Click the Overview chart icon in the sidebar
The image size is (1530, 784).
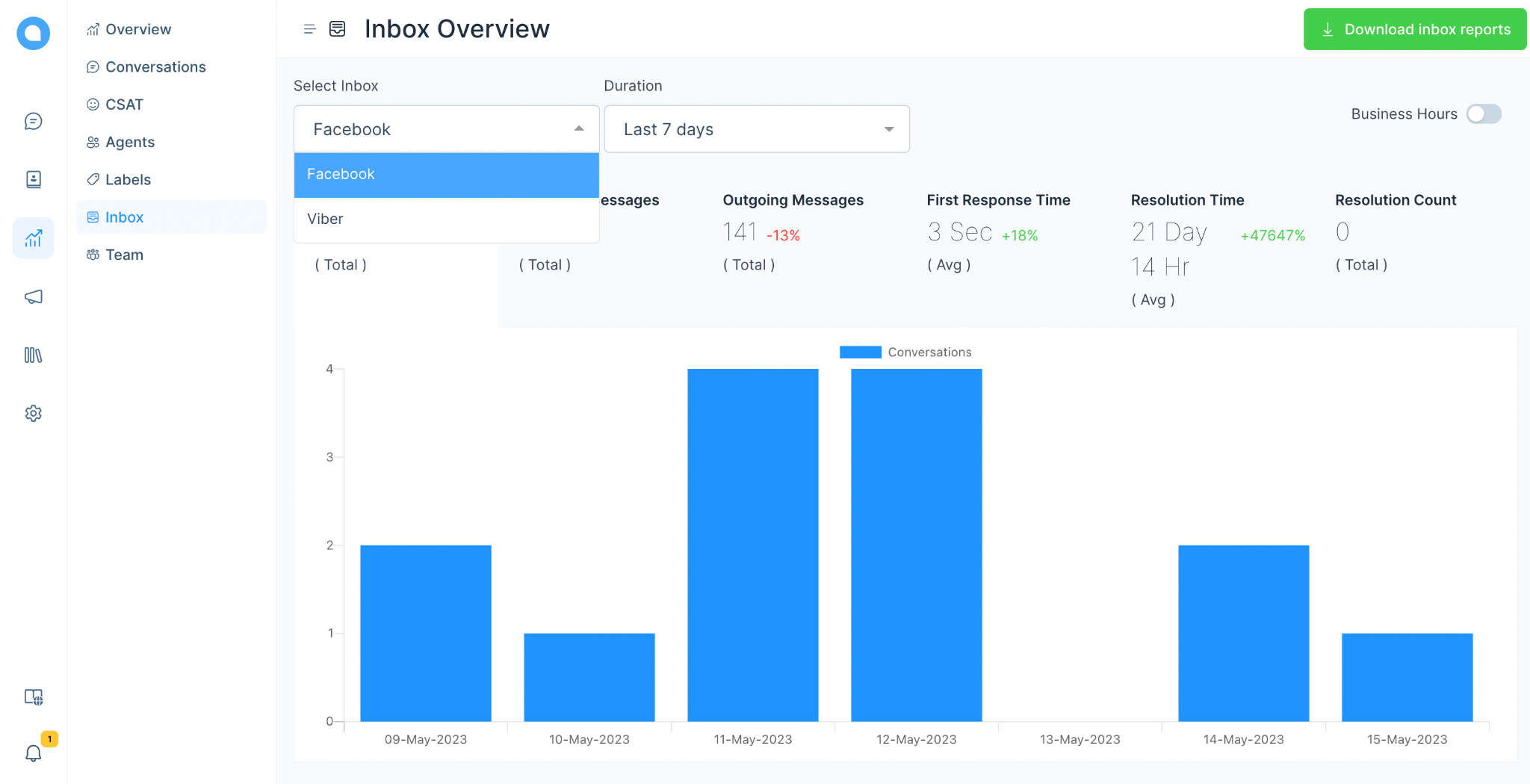click(93, 29)
